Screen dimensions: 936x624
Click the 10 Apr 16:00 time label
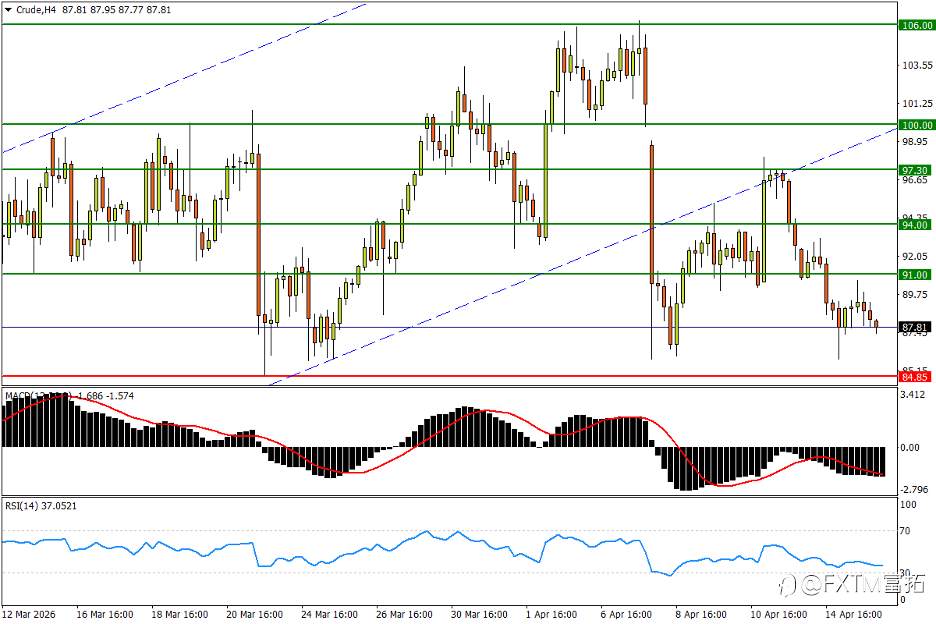(778, 614)
